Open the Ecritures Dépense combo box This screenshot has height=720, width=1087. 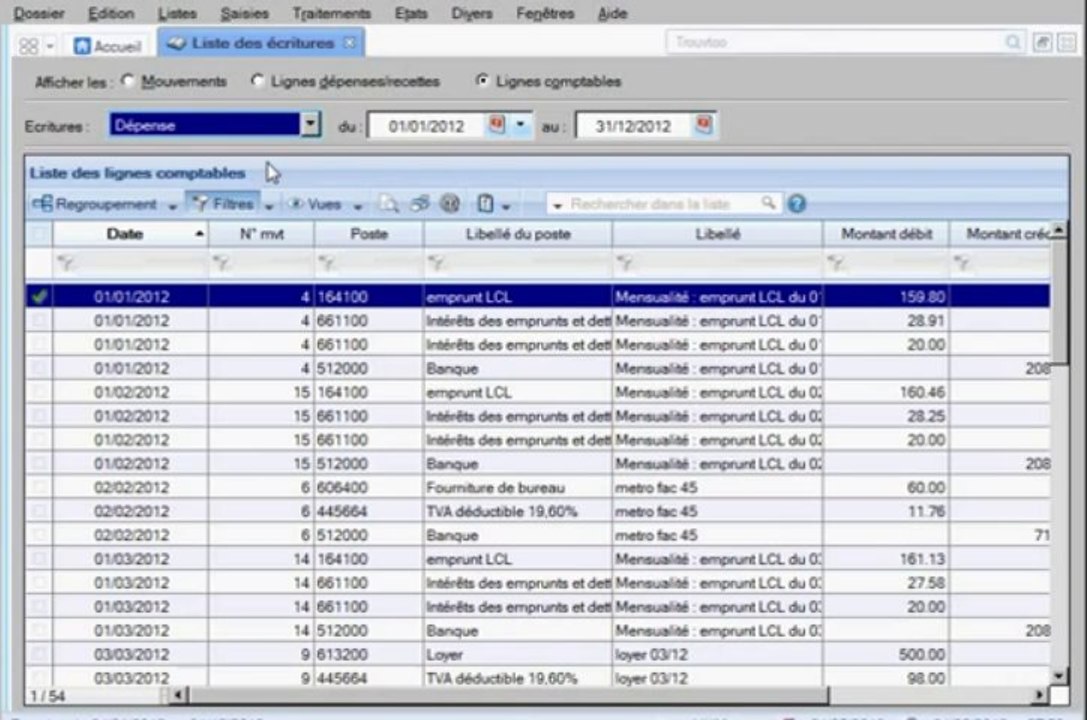coord(214,125)
